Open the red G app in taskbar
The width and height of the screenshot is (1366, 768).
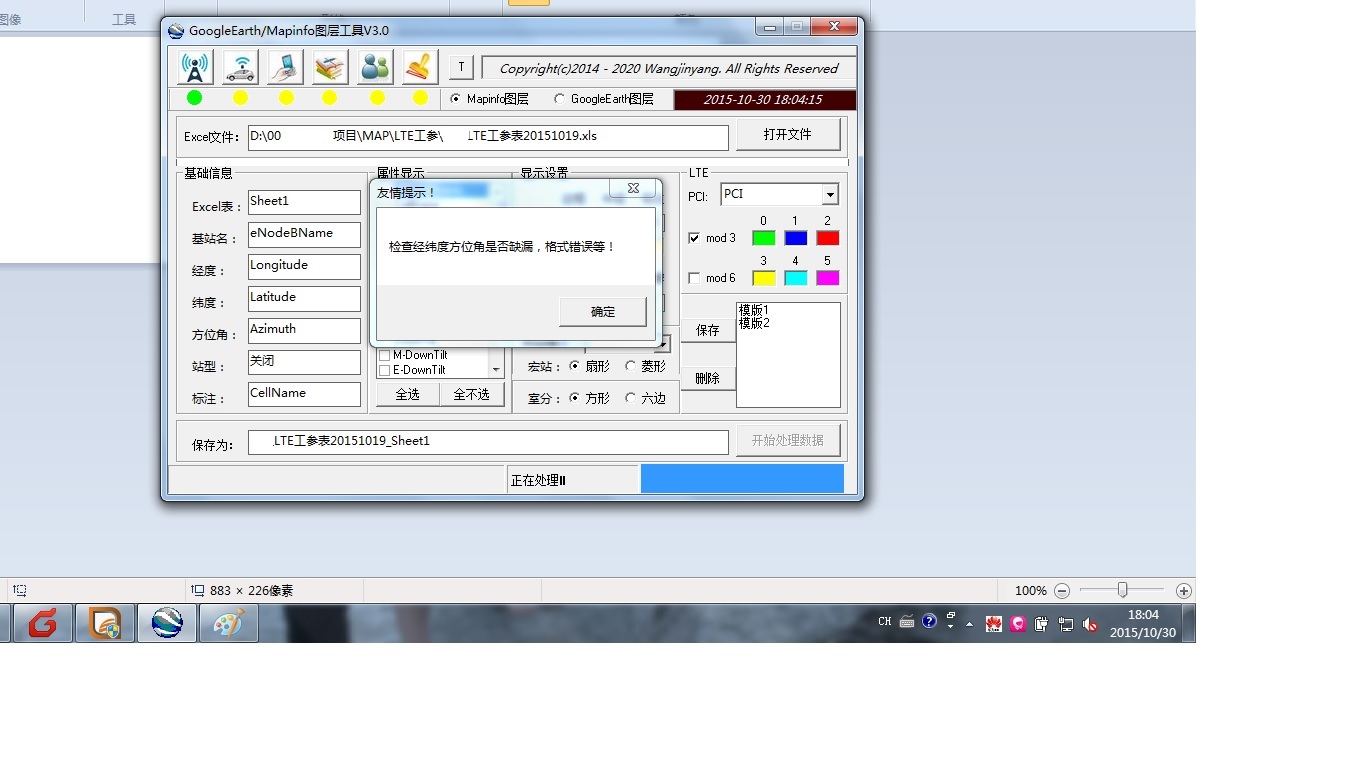click(x=42, y=623)
